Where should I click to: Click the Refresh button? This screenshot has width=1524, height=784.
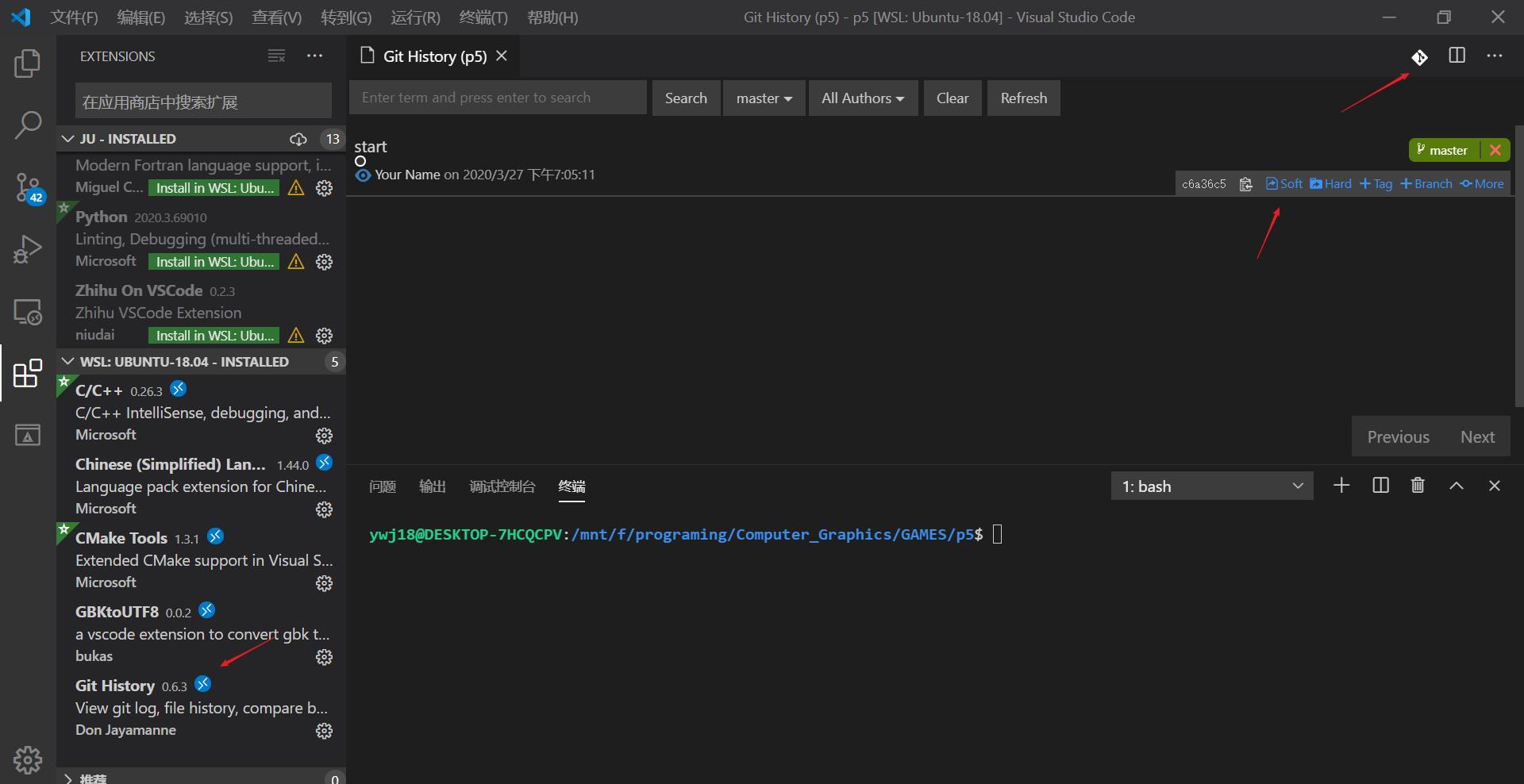(x=1024, y=98)
